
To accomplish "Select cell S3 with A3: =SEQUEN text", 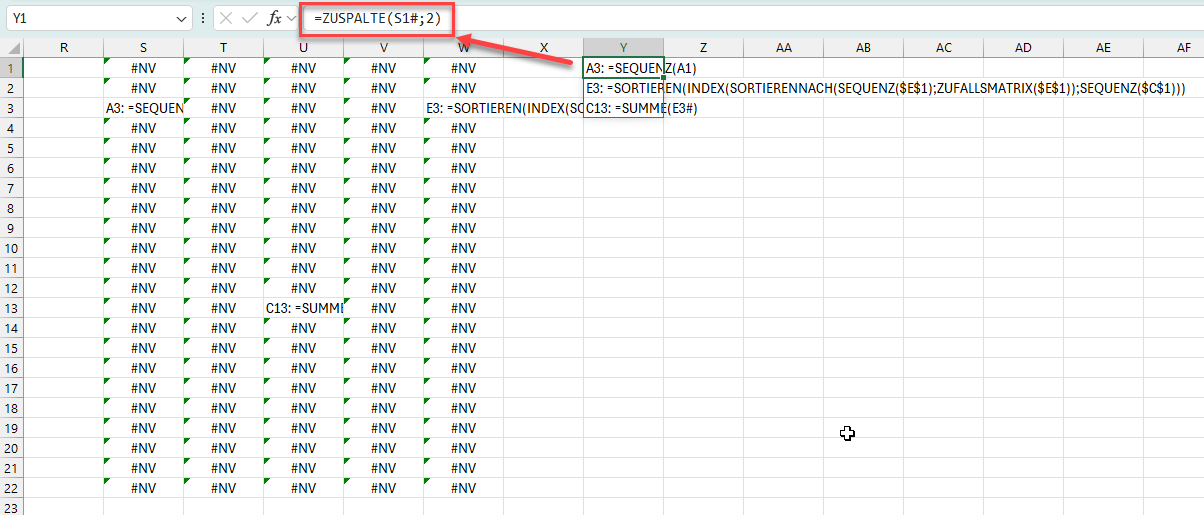I will point(143,108).
